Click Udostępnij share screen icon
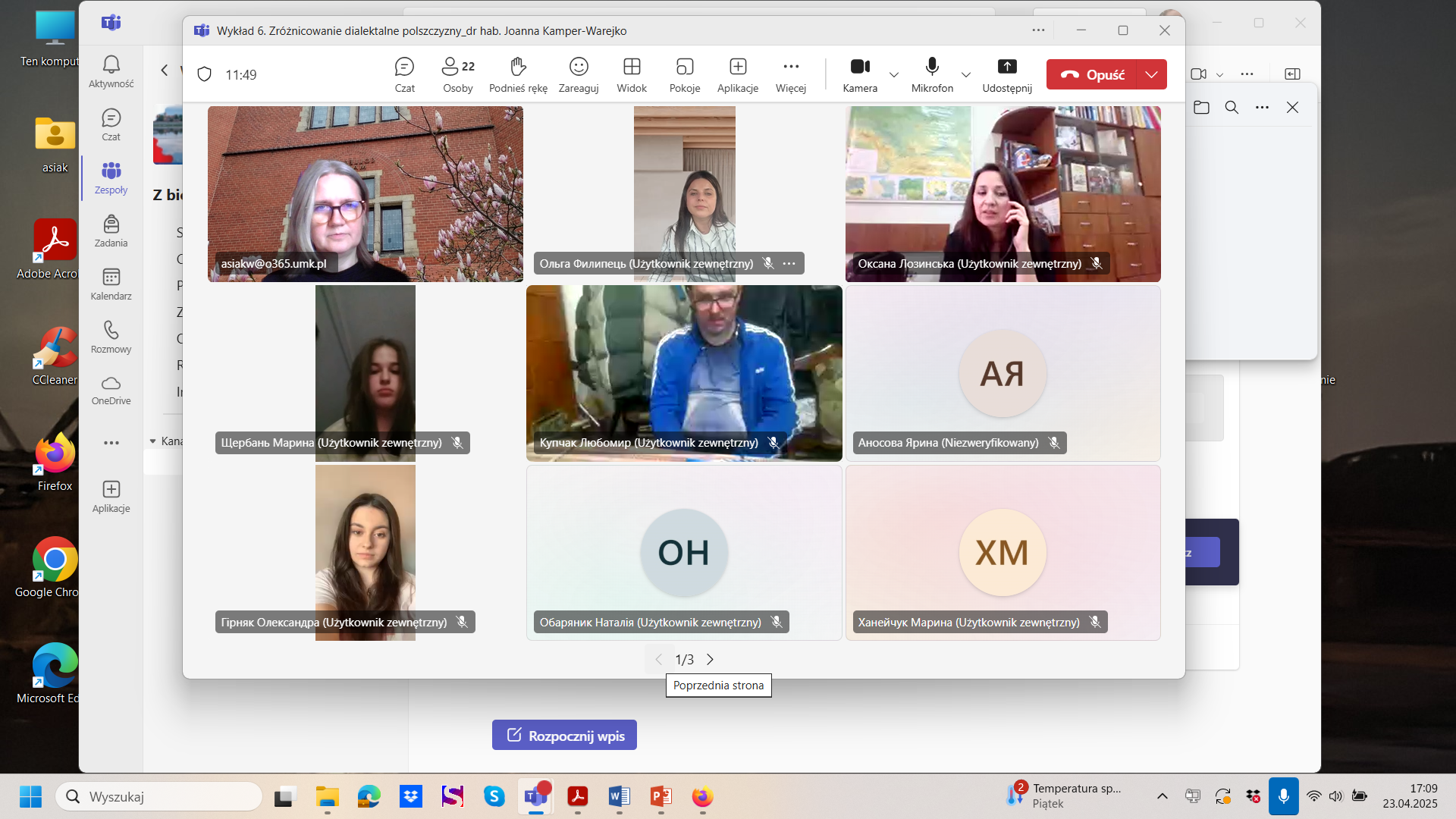The height and width of the screenshot is (819, 1456). 1007,74
